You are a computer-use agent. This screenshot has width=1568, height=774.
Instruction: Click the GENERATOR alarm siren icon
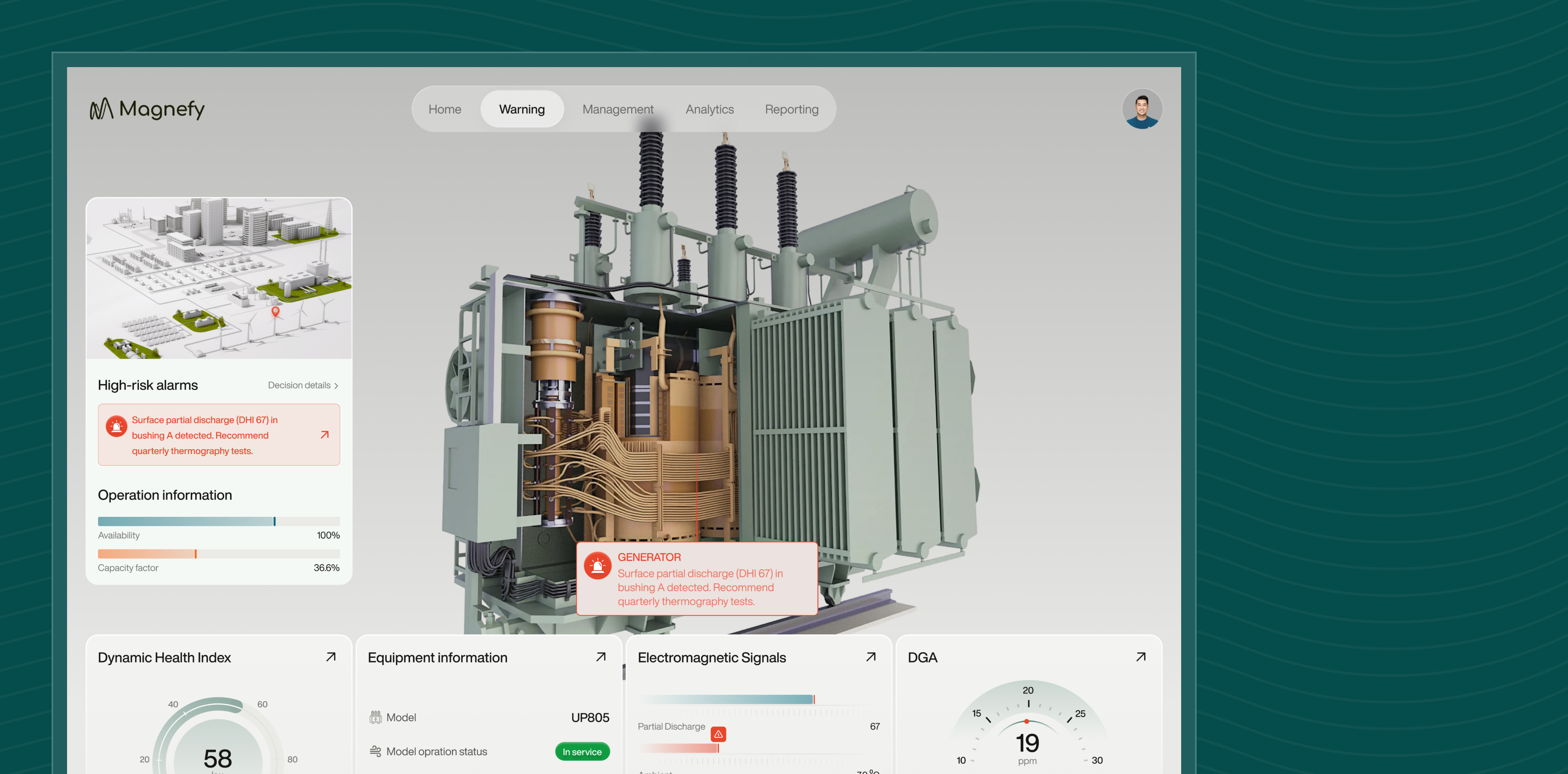(597, 566)
